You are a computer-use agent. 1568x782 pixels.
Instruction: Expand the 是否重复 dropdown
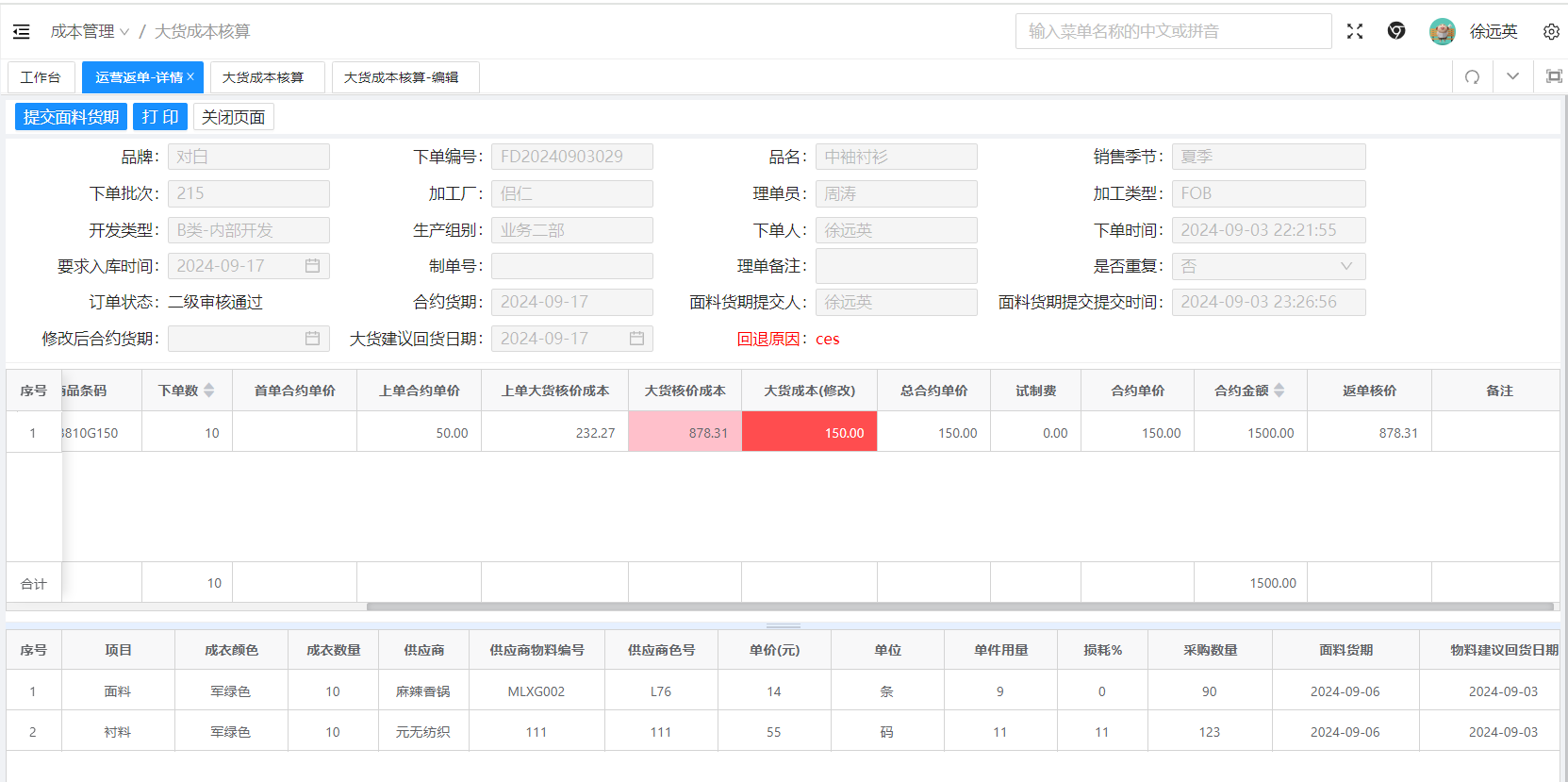point(1346,266)
